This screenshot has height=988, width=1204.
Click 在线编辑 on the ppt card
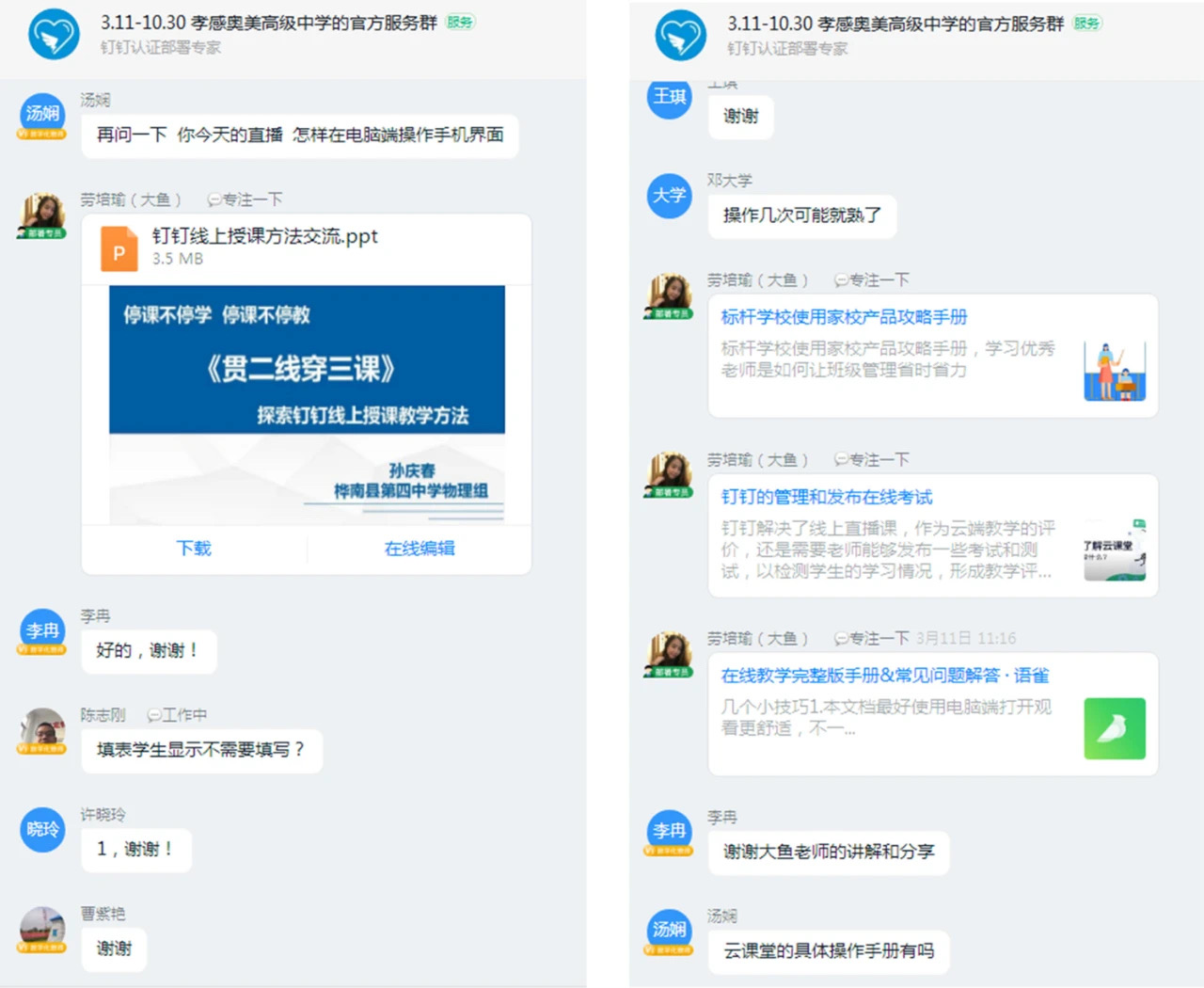tap(420, 548)
